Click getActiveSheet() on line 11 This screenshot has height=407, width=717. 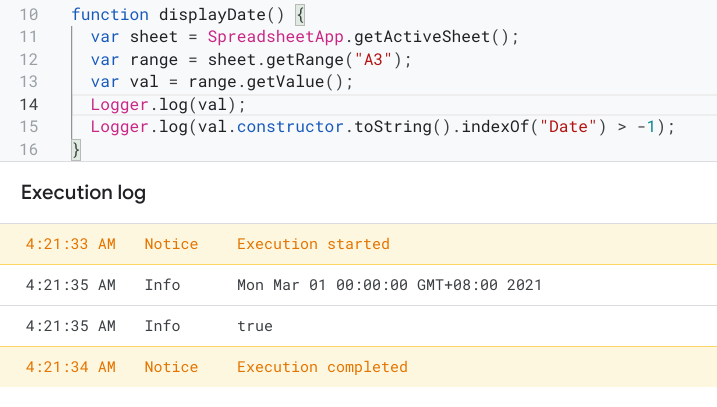(x=431, y=37)
